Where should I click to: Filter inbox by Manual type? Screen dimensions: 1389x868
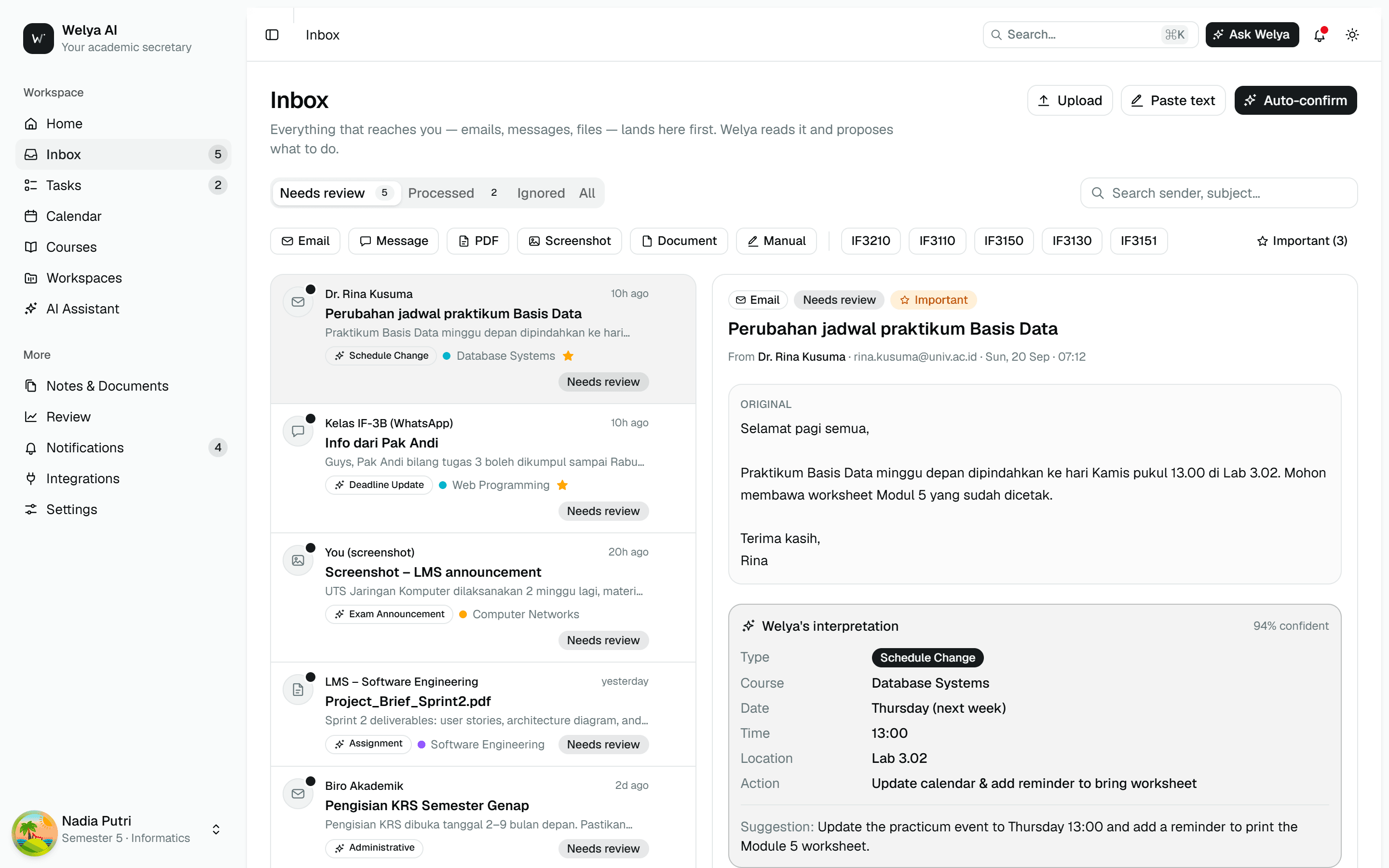(776, 241)
